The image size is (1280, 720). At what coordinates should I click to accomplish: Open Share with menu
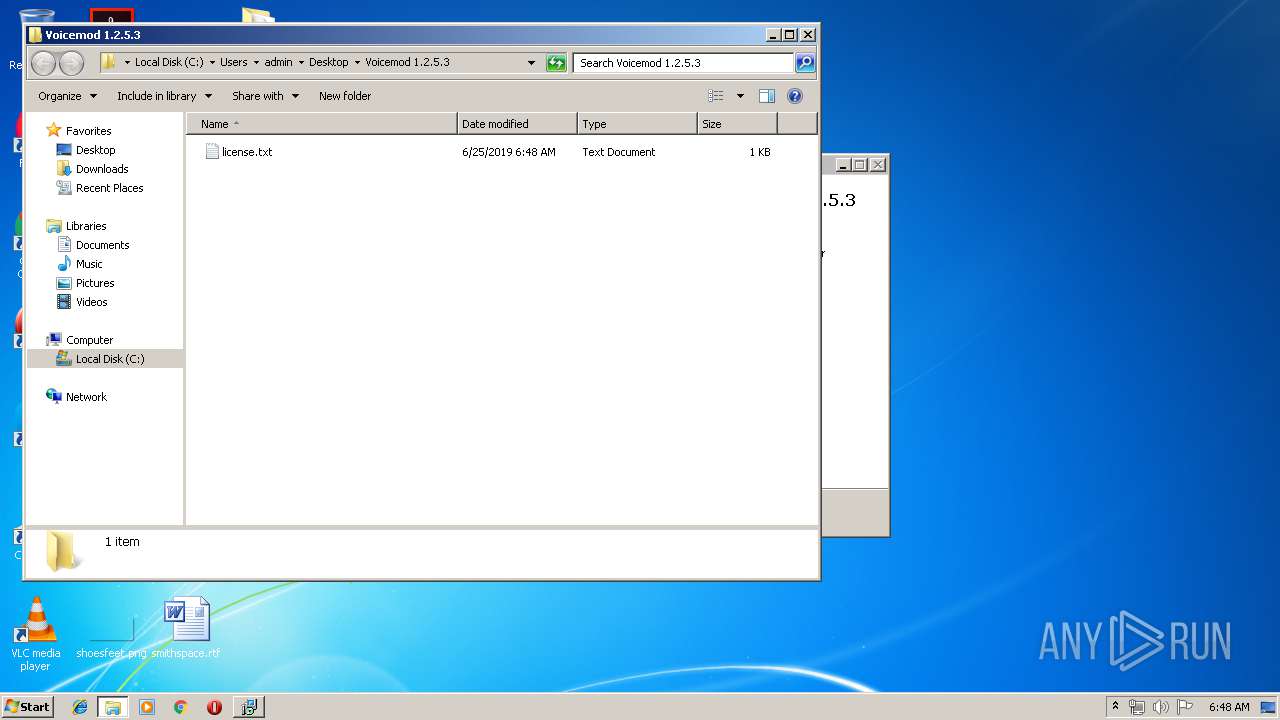pos(265,96)
